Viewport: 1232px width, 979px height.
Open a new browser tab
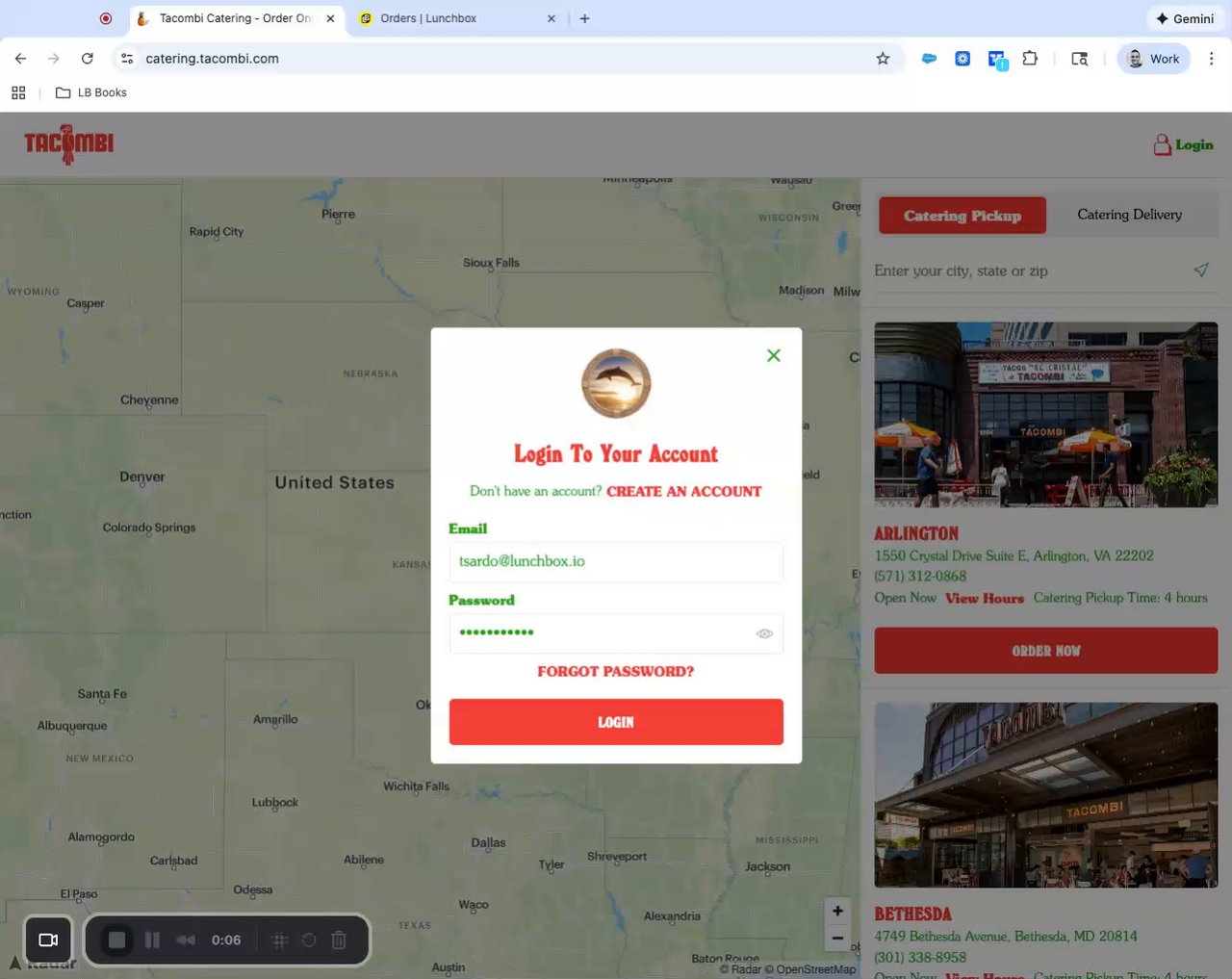coord(584,18)
